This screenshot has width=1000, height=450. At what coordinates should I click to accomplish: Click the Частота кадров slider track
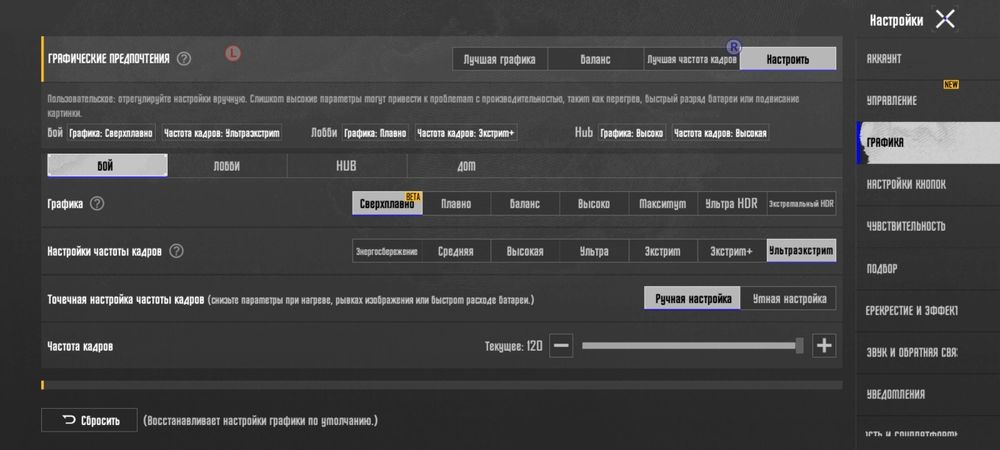[692, 345]
